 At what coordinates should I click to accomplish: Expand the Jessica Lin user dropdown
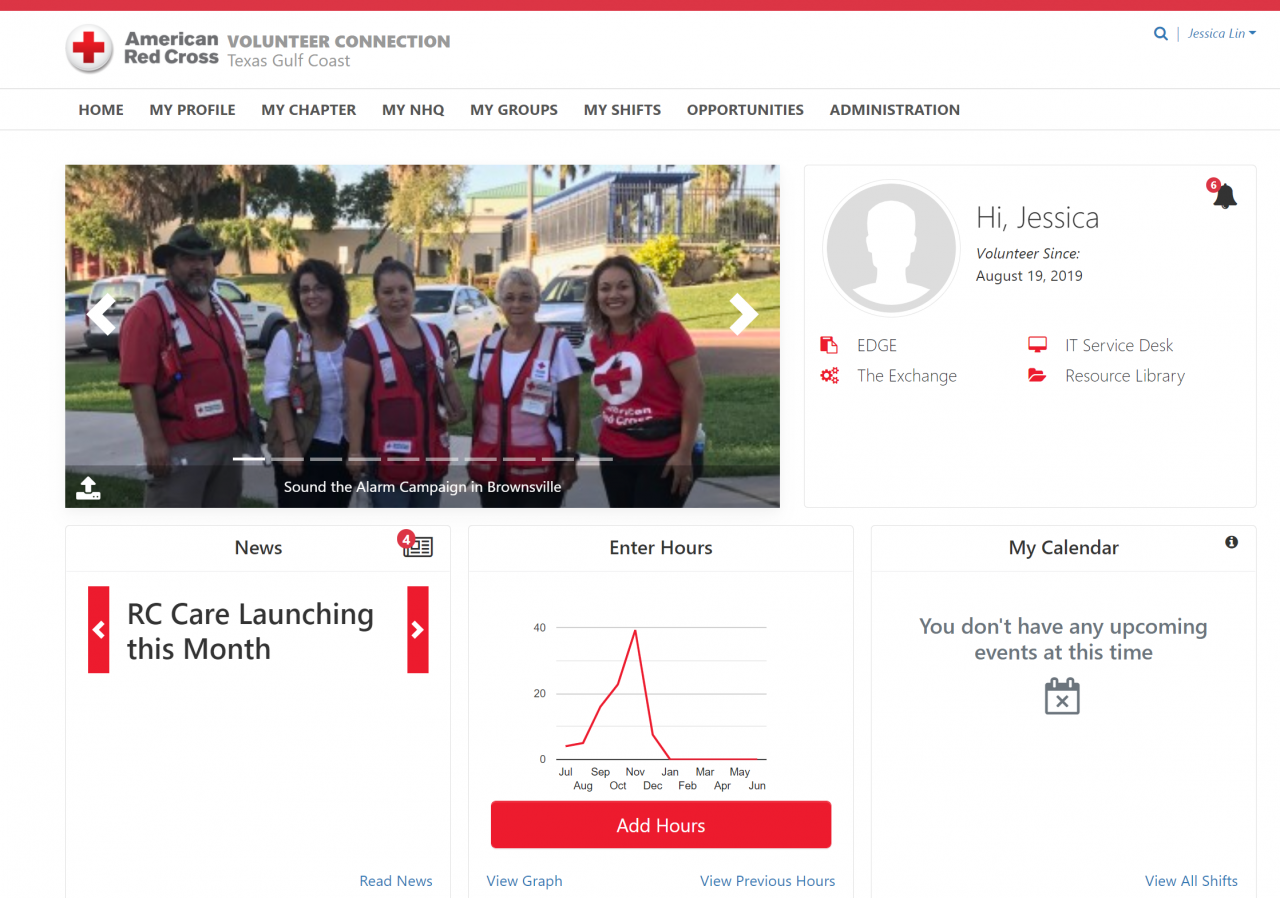tap(1222, 34)
